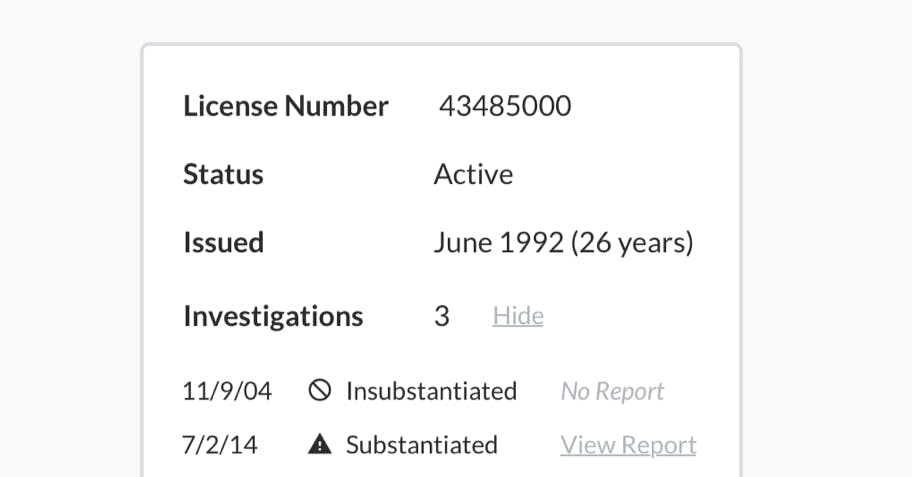Viewport: 912px width, 477px height.
Task: Click the Substantiated result text
Action: coord(421,445)
